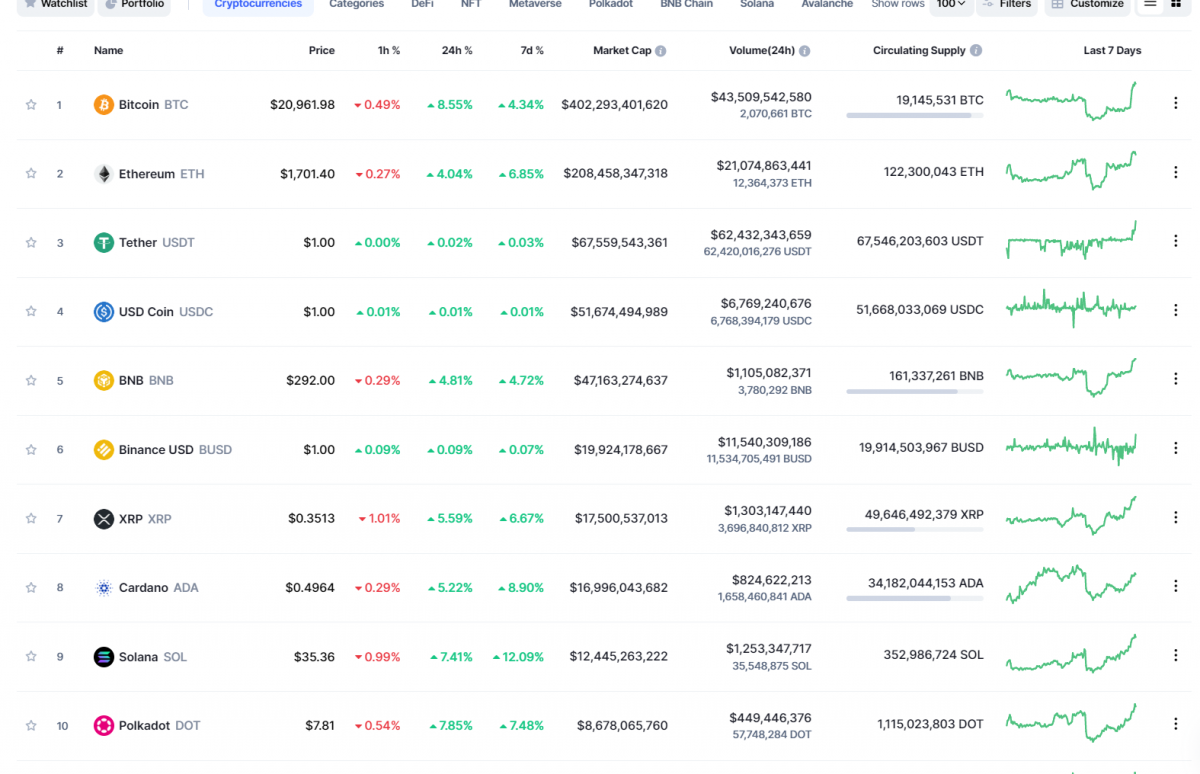
Task: Click Bitcoin circulating supply progress bar
Action: (x=915, y=116)
